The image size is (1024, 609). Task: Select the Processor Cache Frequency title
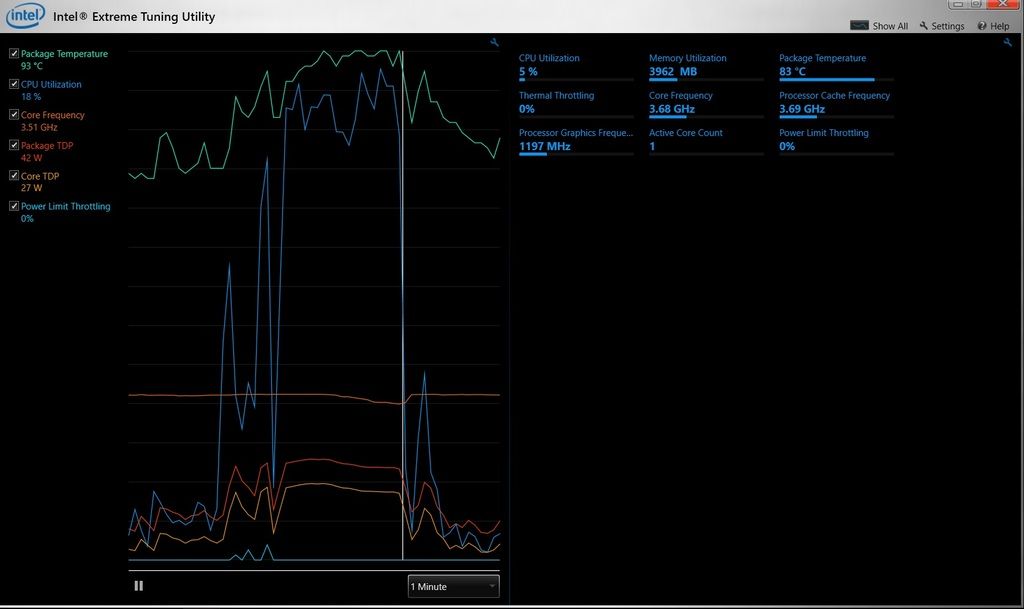click(834, 95)
